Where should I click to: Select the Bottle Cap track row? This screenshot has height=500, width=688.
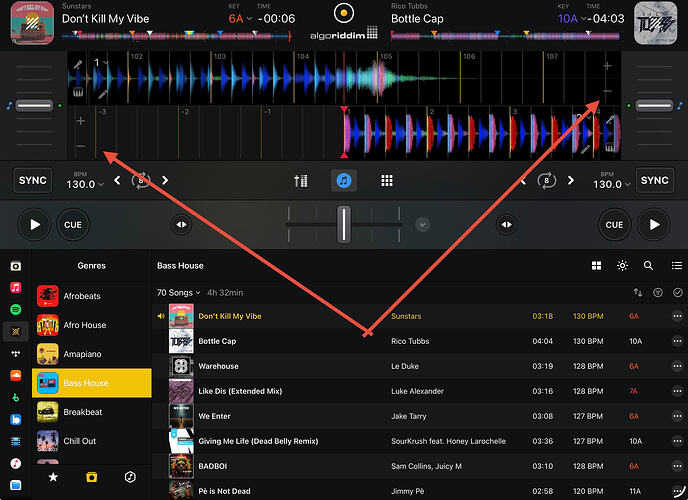400,341
